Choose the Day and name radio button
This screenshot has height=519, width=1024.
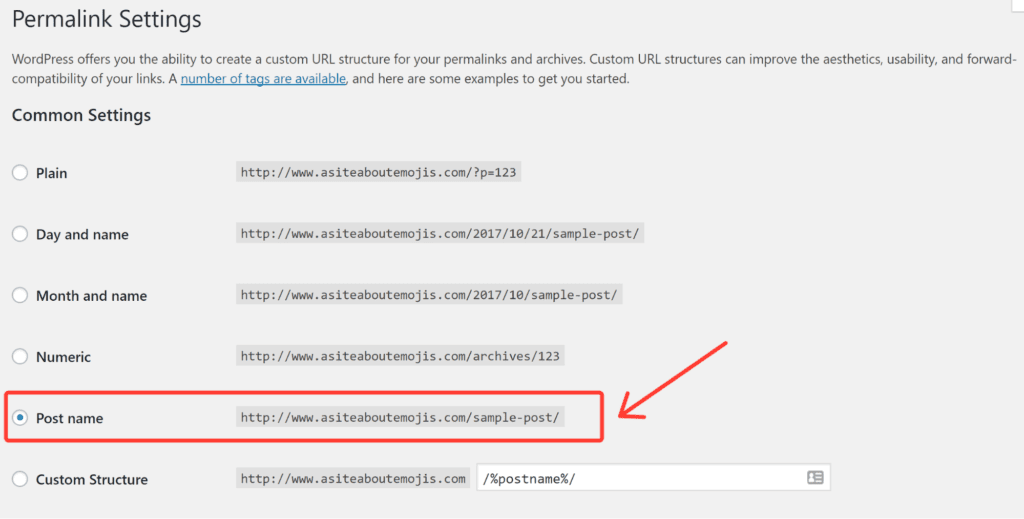coord(20,234)
